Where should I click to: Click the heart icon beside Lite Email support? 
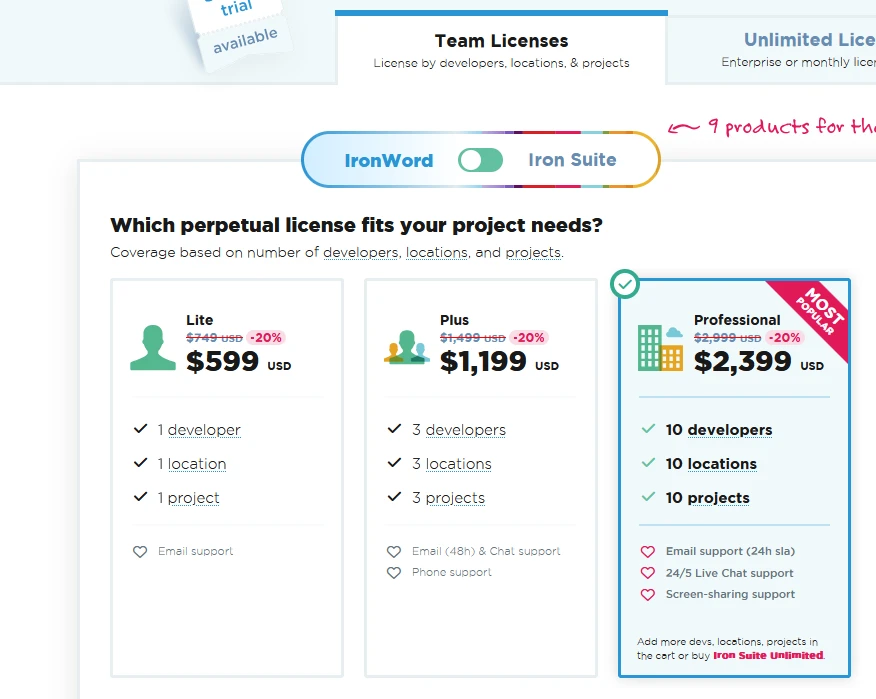(140, 552)
